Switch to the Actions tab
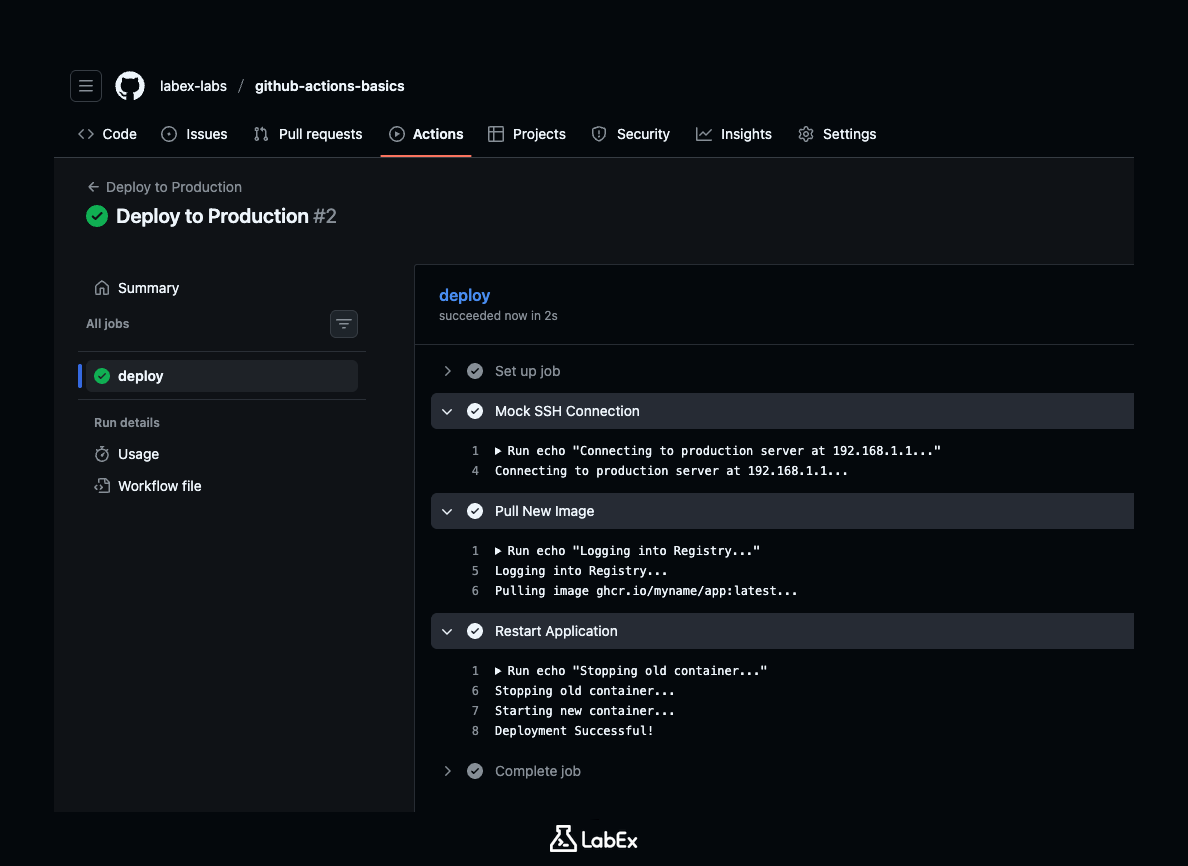 coord(426,134)
